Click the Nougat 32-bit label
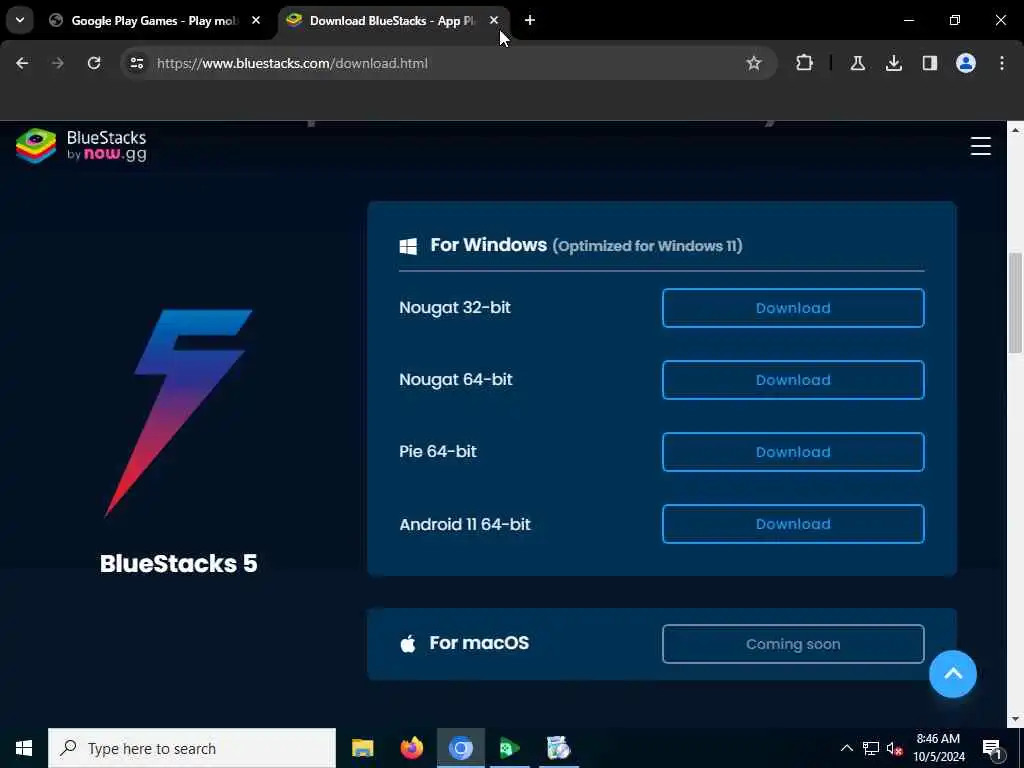The width and height of the screenshot is (1024, 768). point(455,308)
